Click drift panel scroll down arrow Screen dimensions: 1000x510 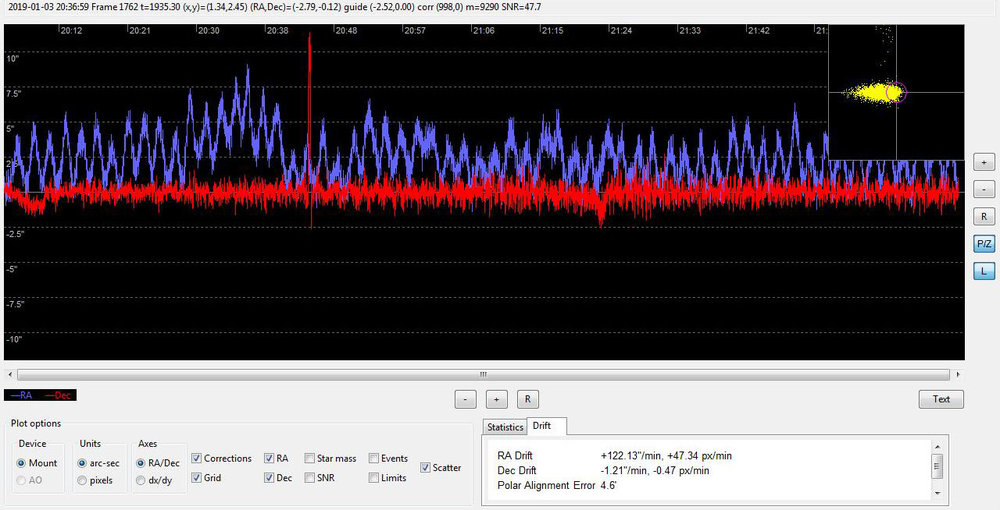[x=937, y=493]
